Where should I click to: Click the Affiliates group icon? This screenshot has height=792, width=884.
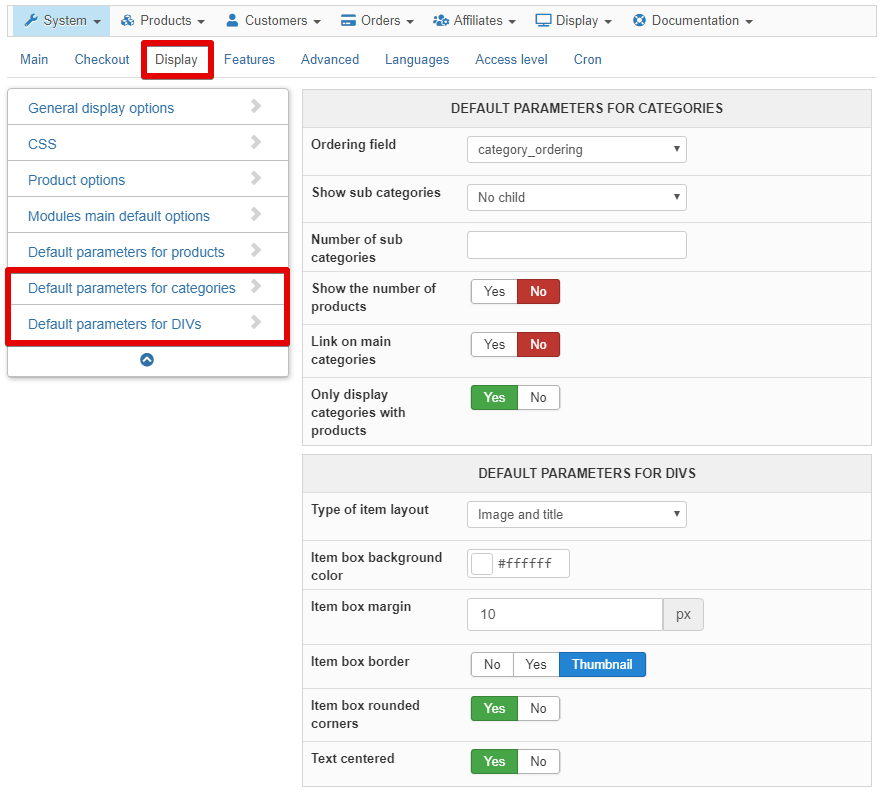click(x=441, y=21)
